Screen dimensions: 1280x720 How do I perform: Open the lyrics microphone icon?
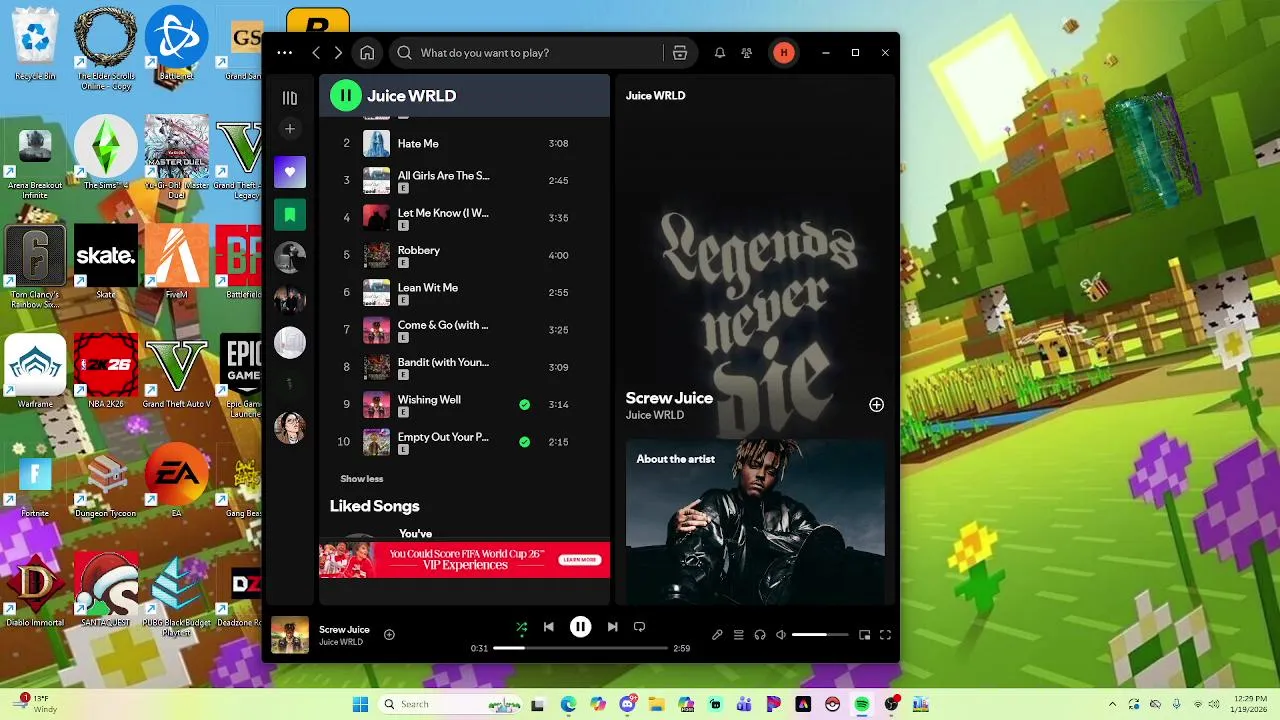[717, 635]
